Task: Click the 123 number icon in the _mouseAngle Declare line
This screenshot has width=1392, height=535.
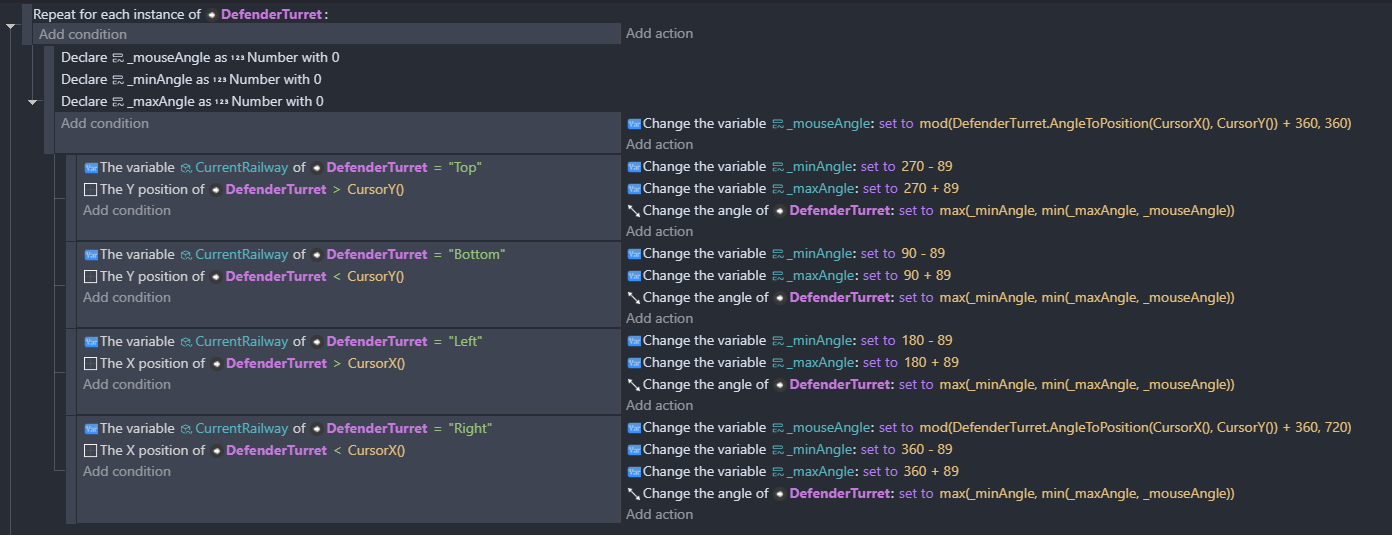Action: click(x=237, y=58)
